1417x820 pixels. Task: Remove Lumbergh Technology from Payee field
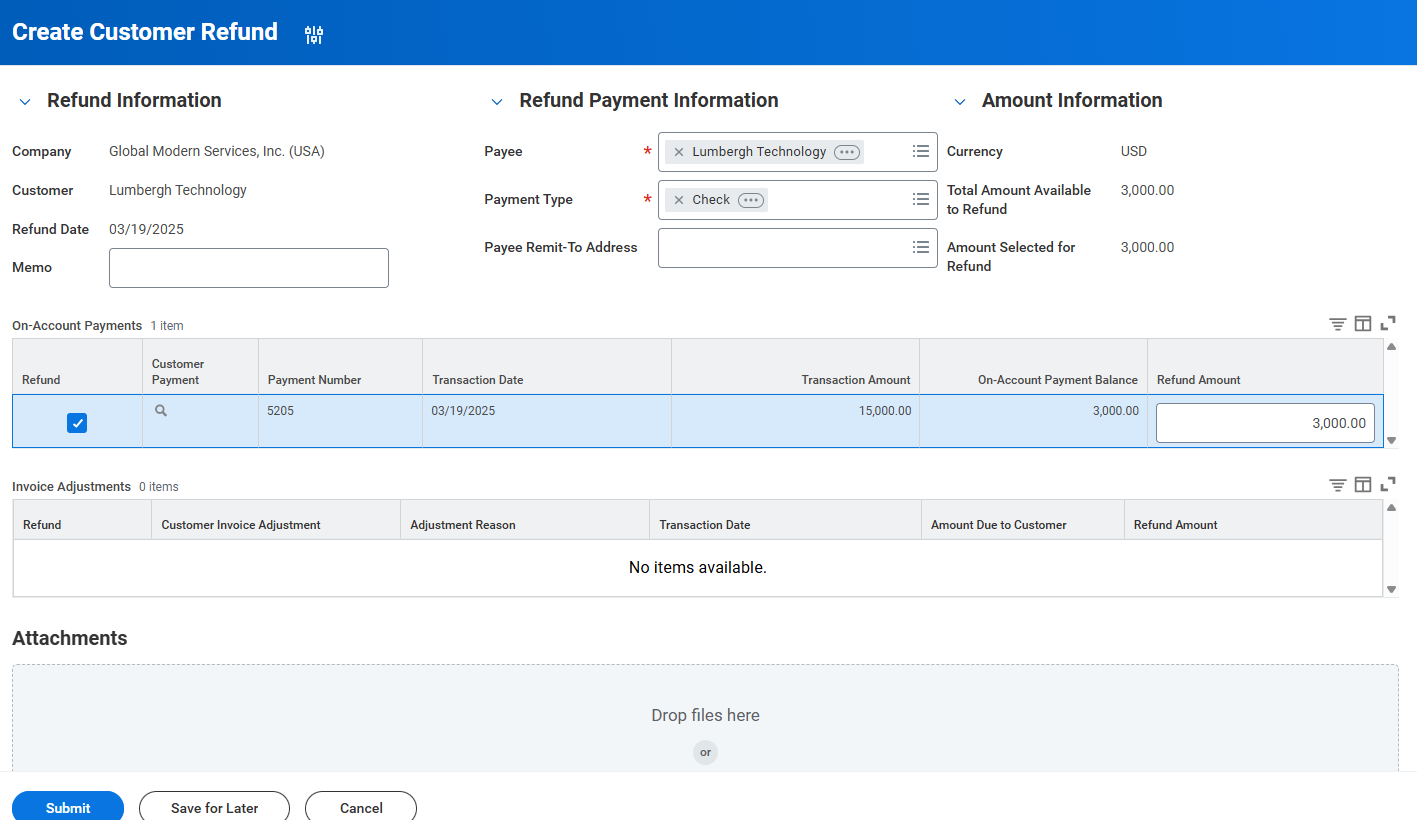(679, 152)
